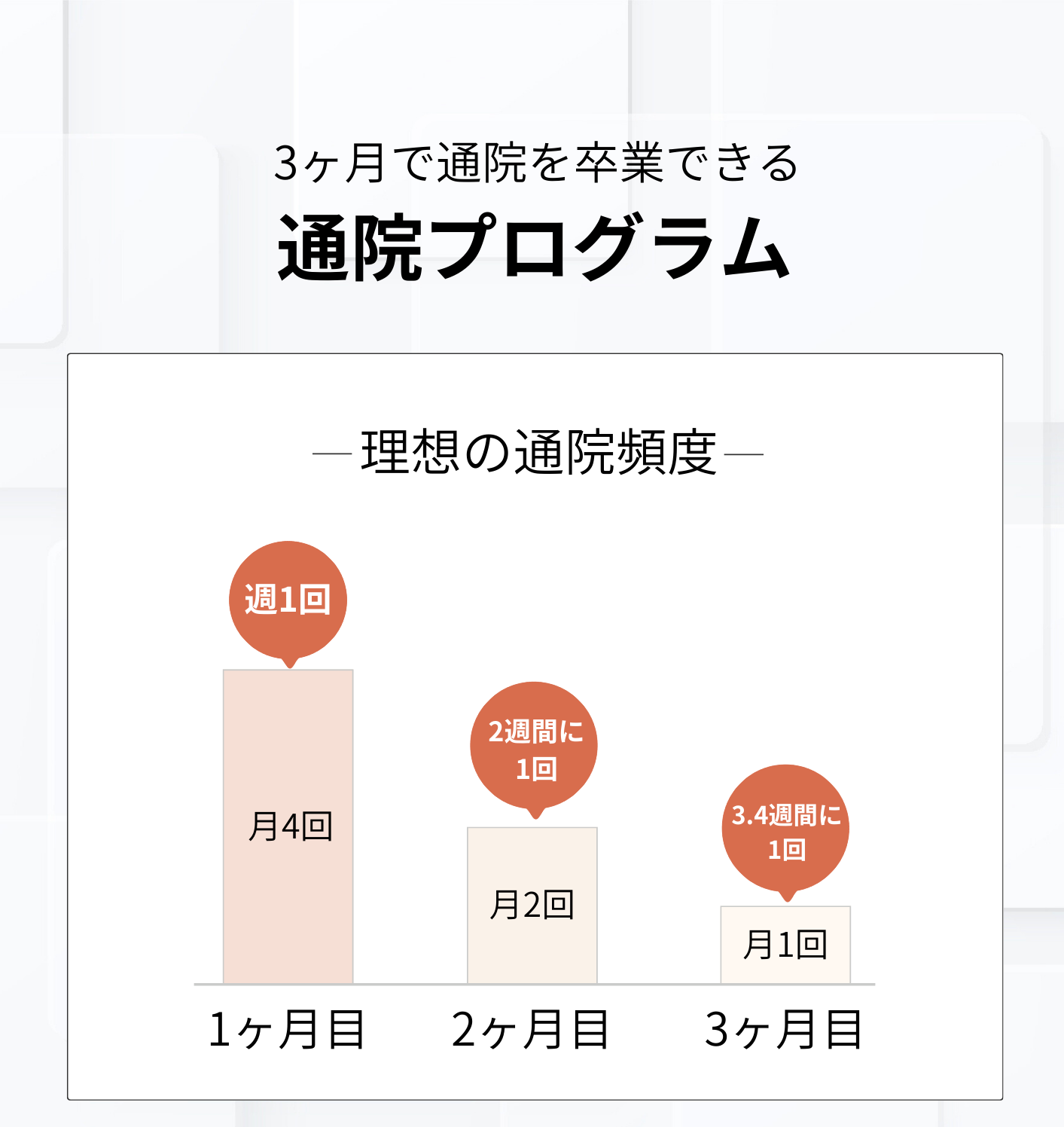The width and height of the screenshot is (1064, 1127).
Task: Click the pointer tip under 週1回 bubble
Action: (x=290, y=663)
